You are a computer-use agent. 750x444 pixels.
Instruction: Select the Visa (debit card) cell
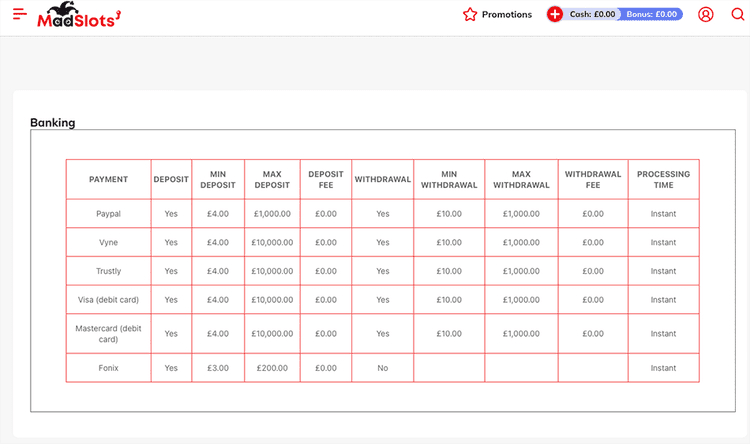pyautogui.click(x=109, y=300)
